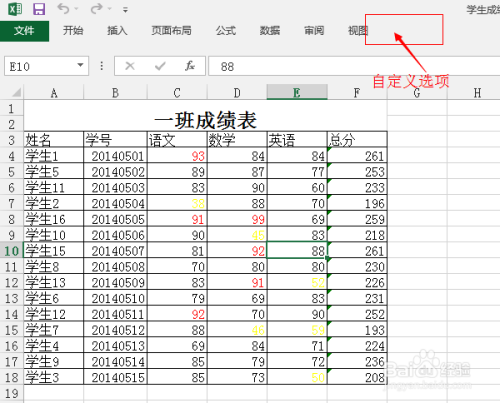This screenshot has width=500, height=403.
Task: Select the 总分 cell showing 193
Action: (x=357, y=330)
